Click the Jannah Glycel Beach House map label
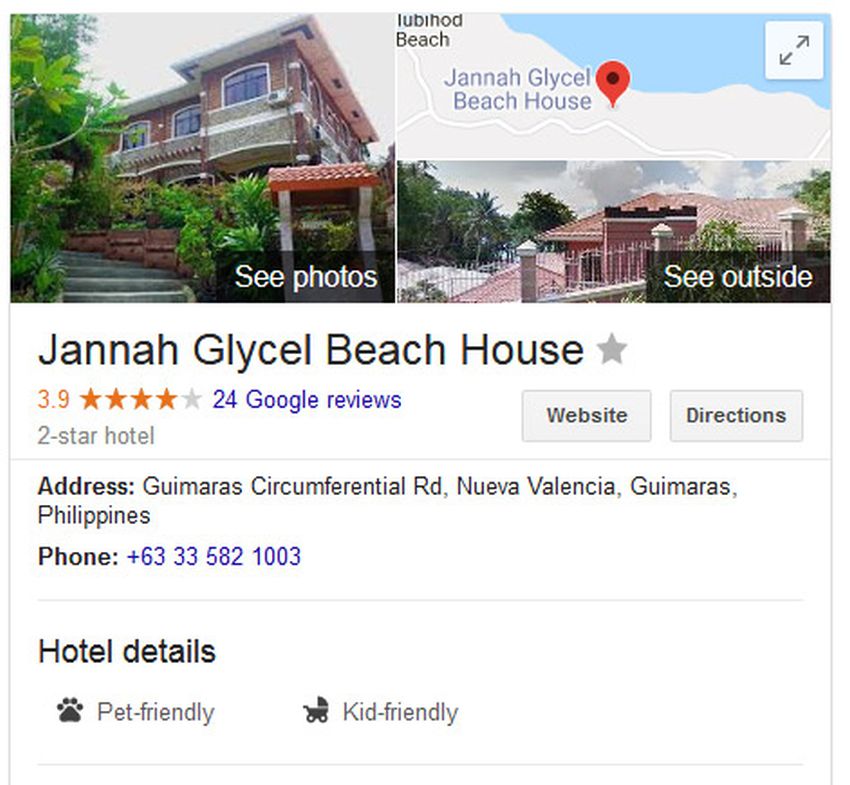 (x=518, y=89)
